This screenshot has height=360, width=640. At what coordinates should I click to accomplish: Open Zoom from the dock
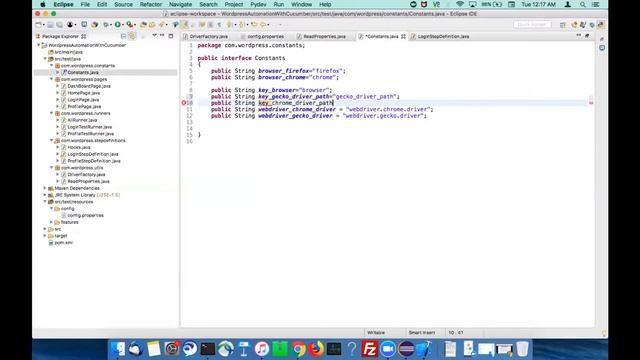click(x=388, y=349)
